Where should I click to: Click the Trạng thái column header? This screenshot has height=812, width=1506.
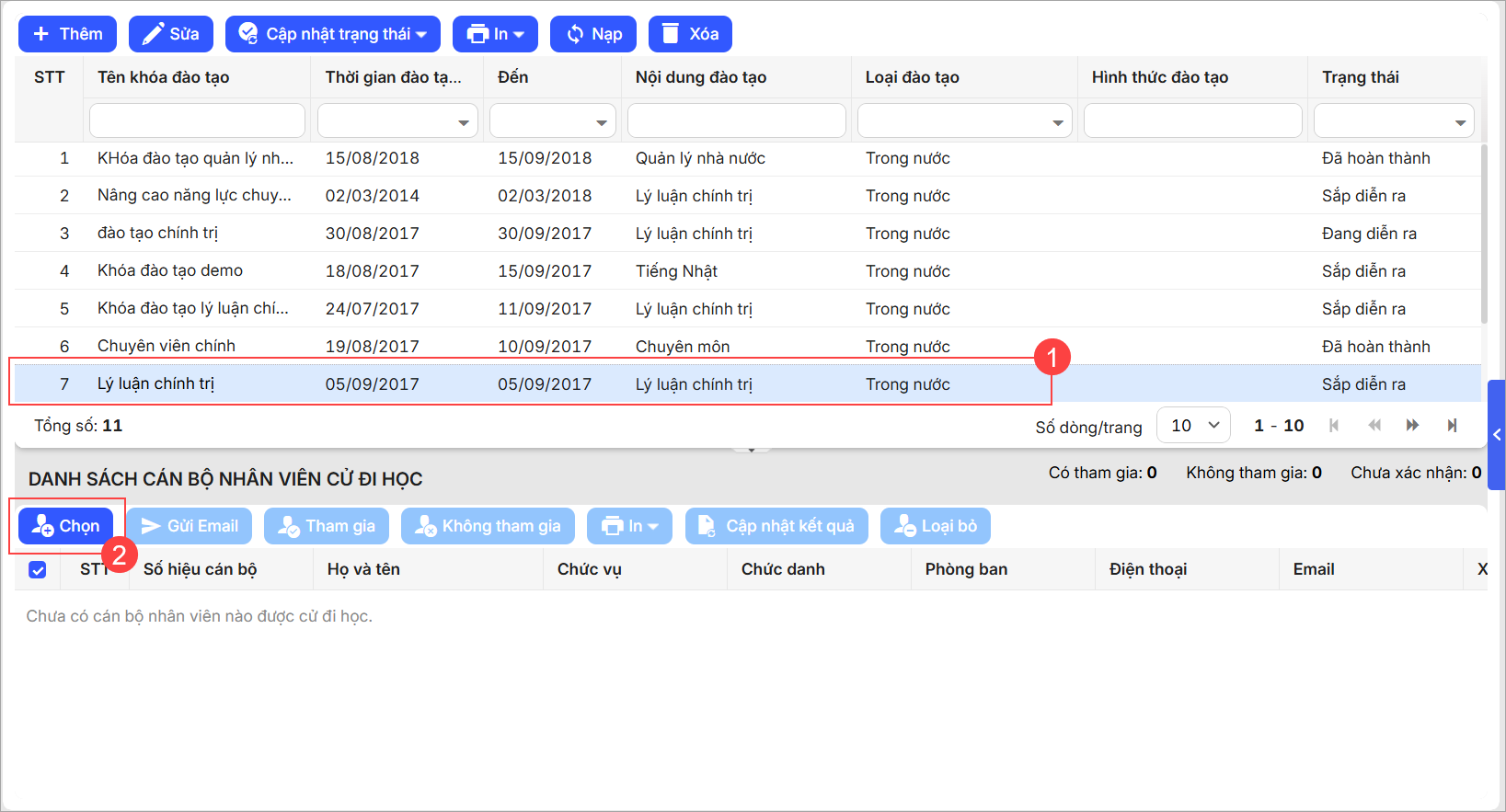(x=1360, y=77)
